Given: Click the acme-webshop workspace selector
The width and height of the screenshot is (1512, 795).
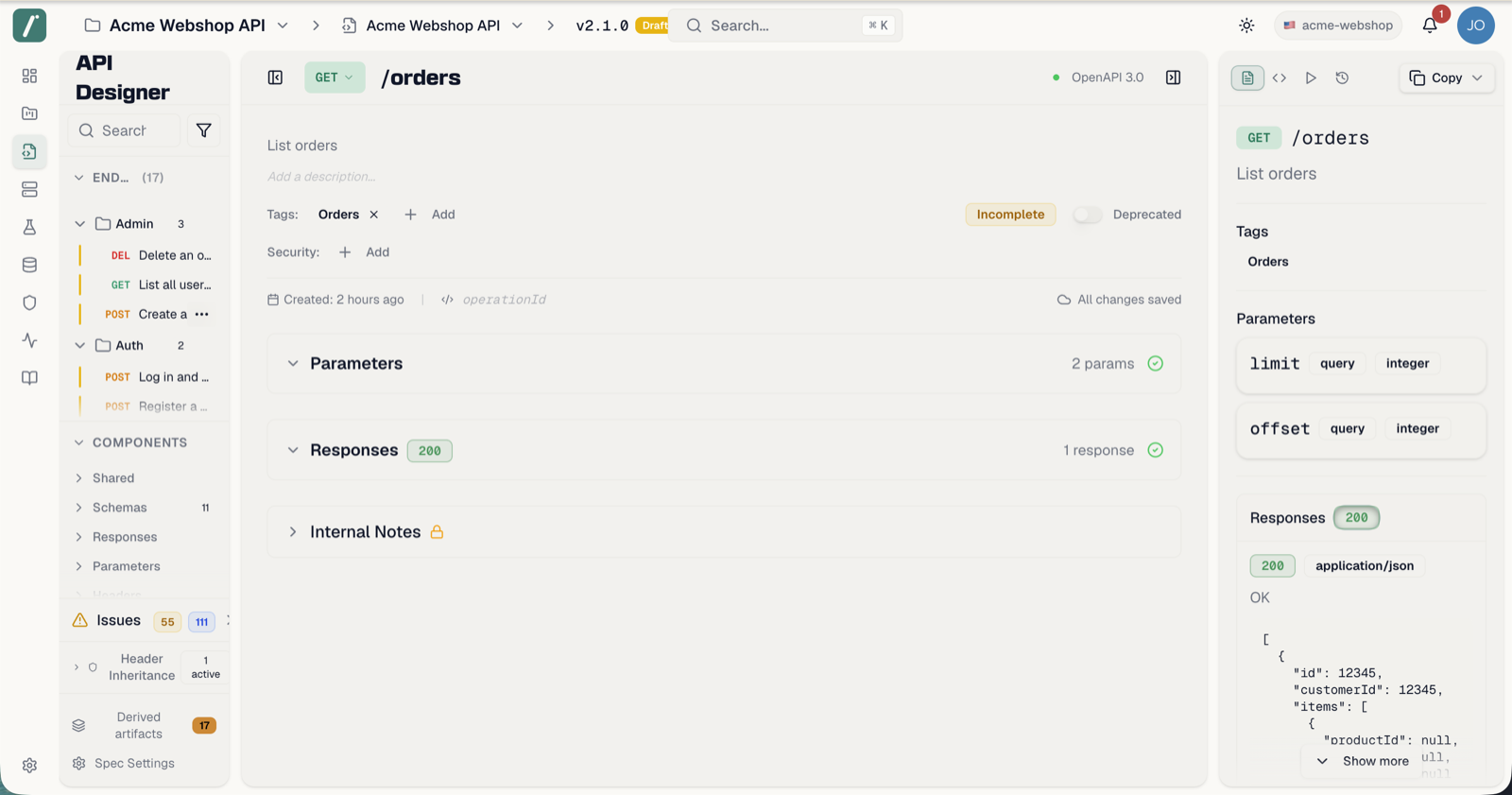Looking at the screenshot, I should (x=1337, y=26).
